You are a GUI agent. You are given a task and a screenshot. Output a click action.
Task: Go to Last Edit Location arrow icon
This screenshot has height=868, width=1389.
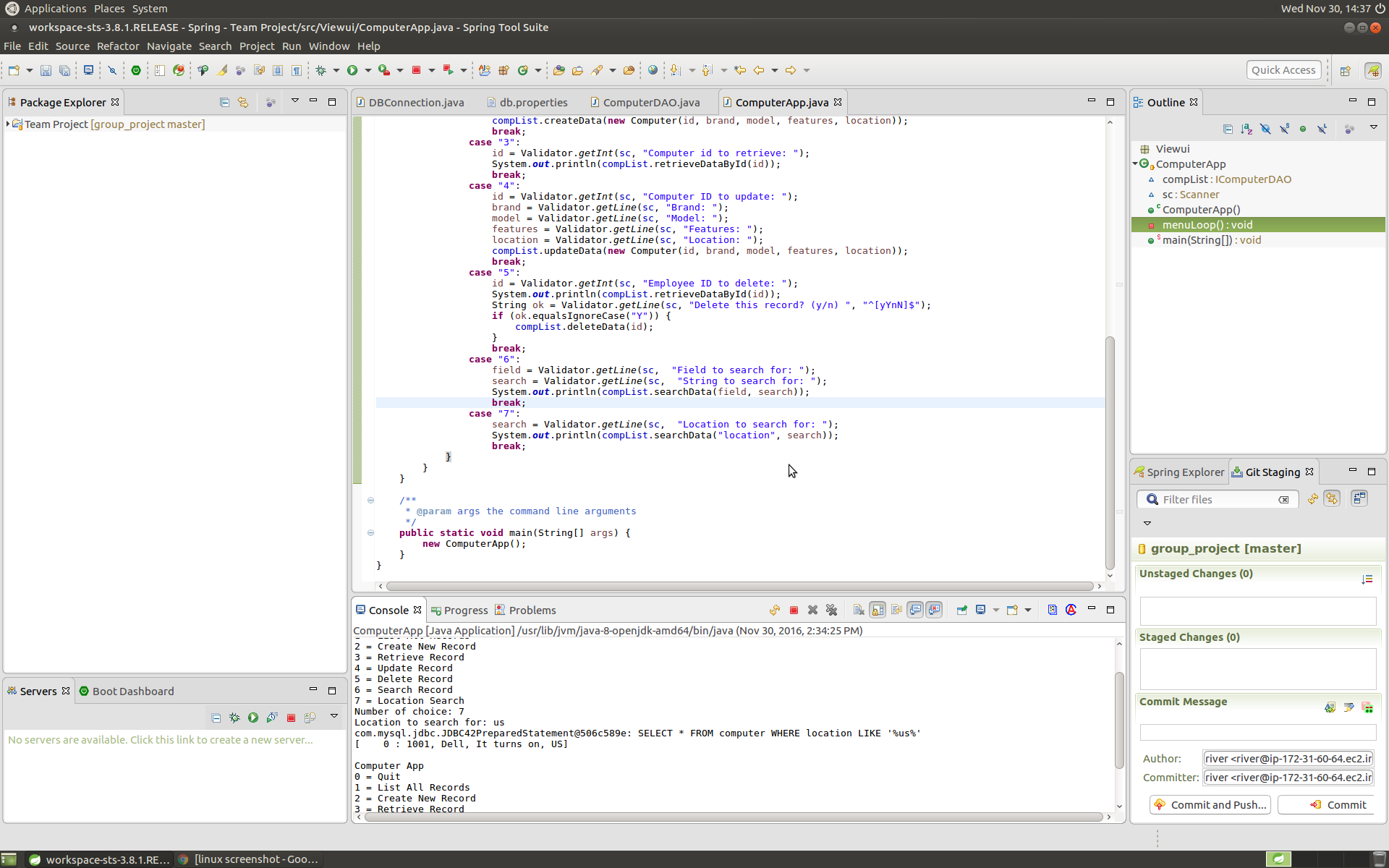[x=739, y=70]
